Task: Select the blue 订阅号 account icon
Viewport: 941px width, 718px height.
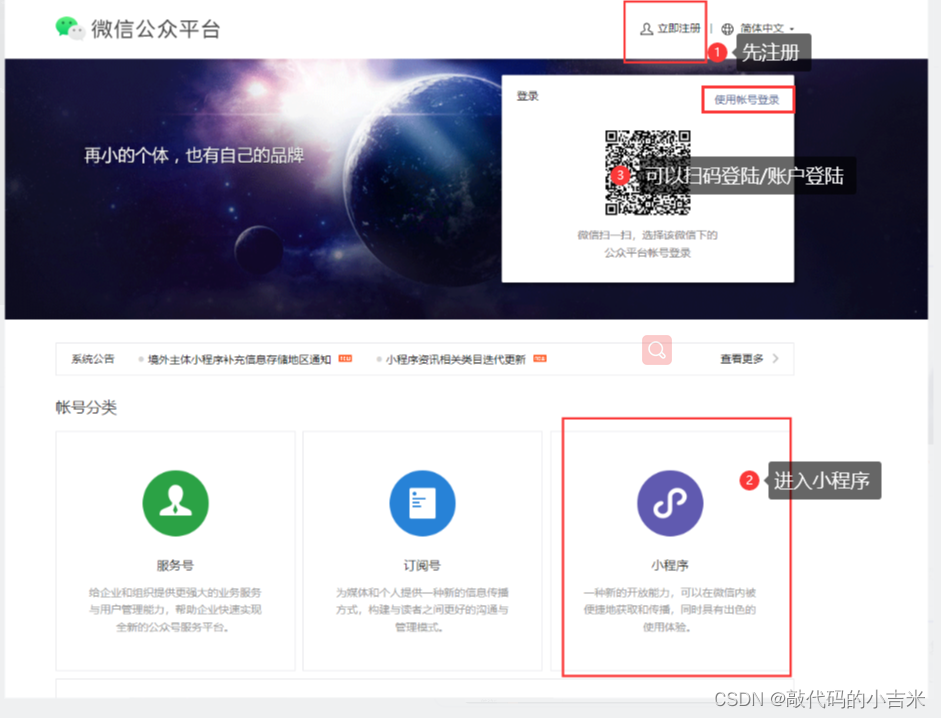Action: tap(422, 503)
